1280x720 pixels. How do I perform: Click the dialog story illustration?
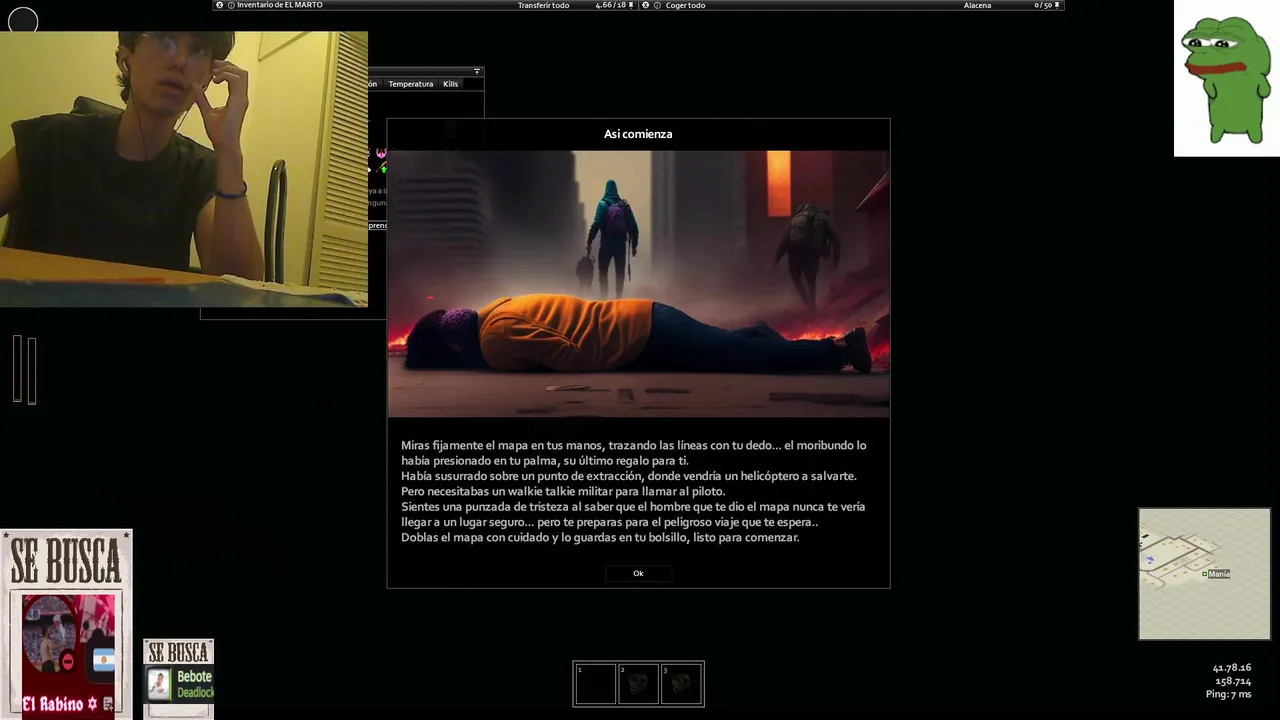tap(638, 284)
